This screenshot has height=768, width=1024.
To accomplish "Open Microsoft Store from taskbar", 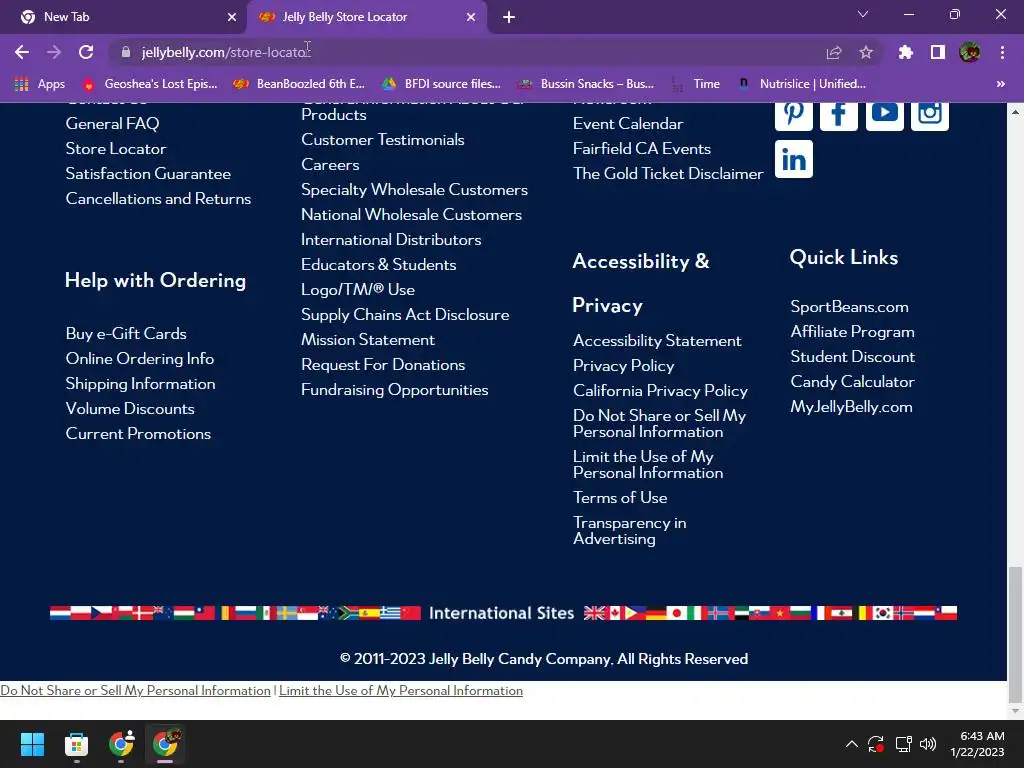I will 76,744.
